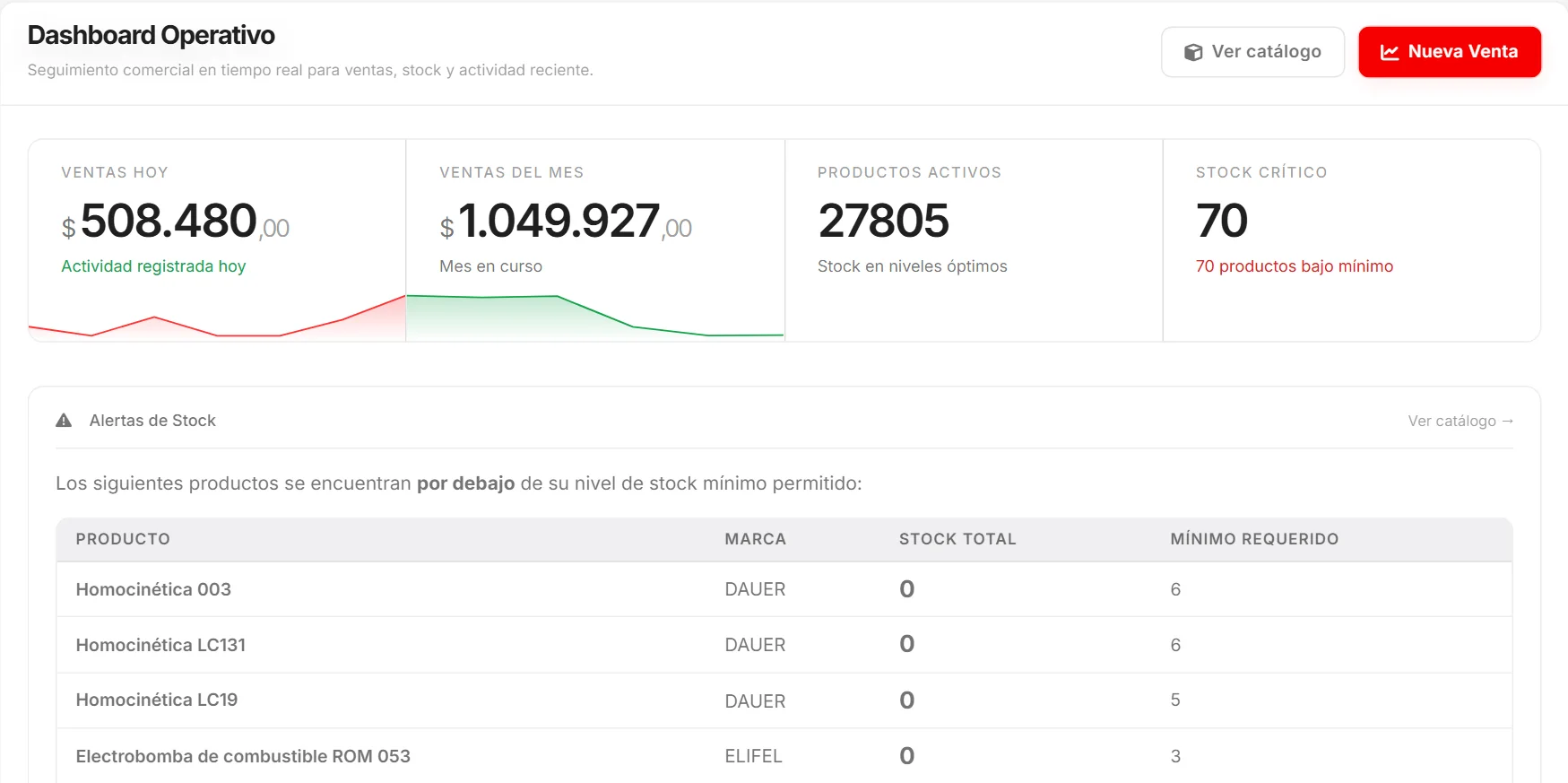Click stock total 0 for Homocinética LC131
The width and height of the screenshot is (1568, 783).
(907, 644)
